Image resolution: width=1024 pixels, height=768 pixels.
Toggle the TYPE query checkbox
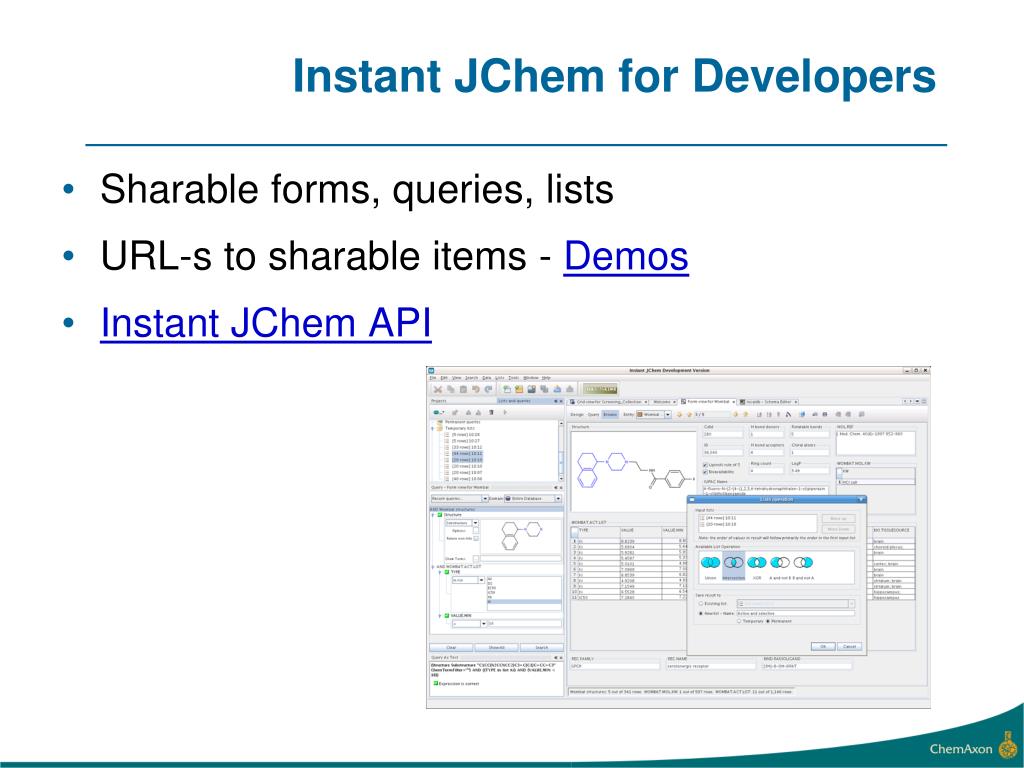point(447,572)
